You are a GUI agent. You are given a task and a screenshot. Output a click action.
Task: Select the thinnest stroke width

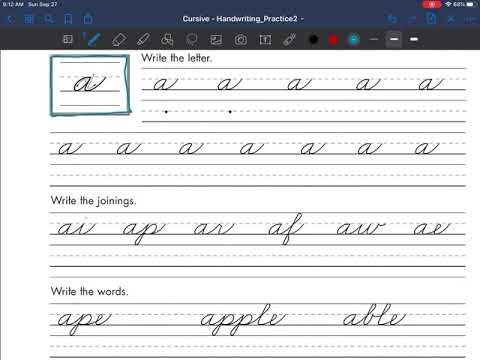pyautogui.click(x=374, y=39)
